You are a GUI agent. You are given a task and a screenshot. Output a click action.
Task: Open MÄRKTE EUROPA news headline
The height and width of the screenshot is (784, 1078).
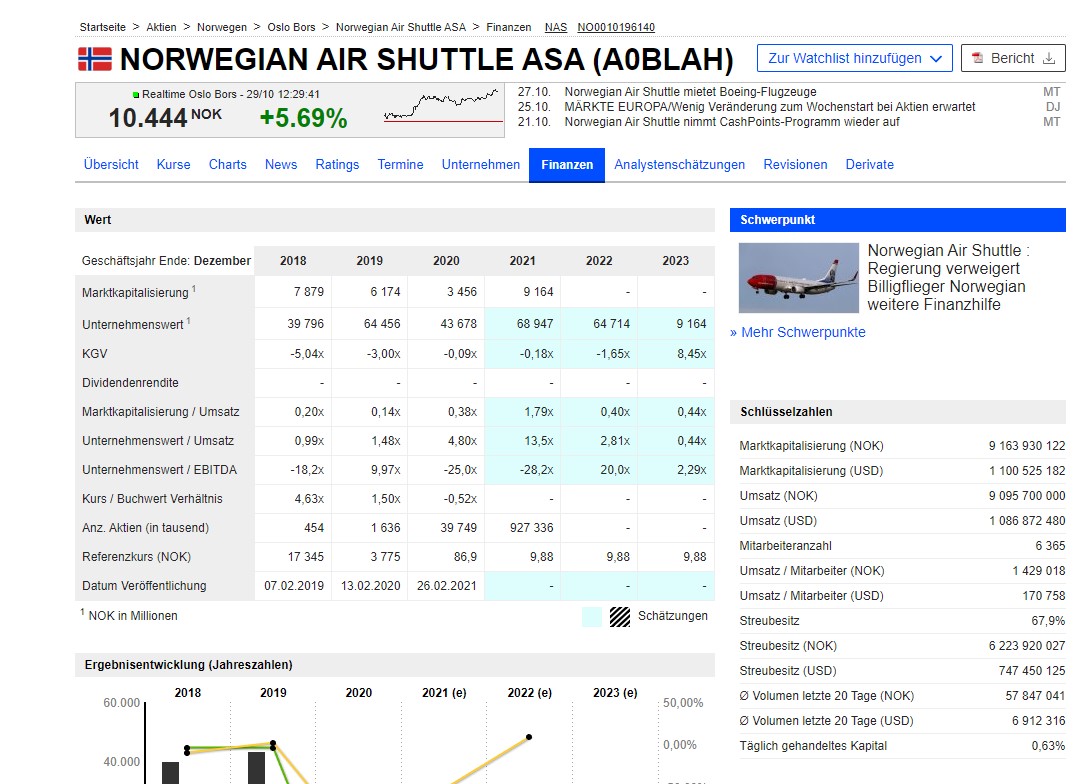770,107
